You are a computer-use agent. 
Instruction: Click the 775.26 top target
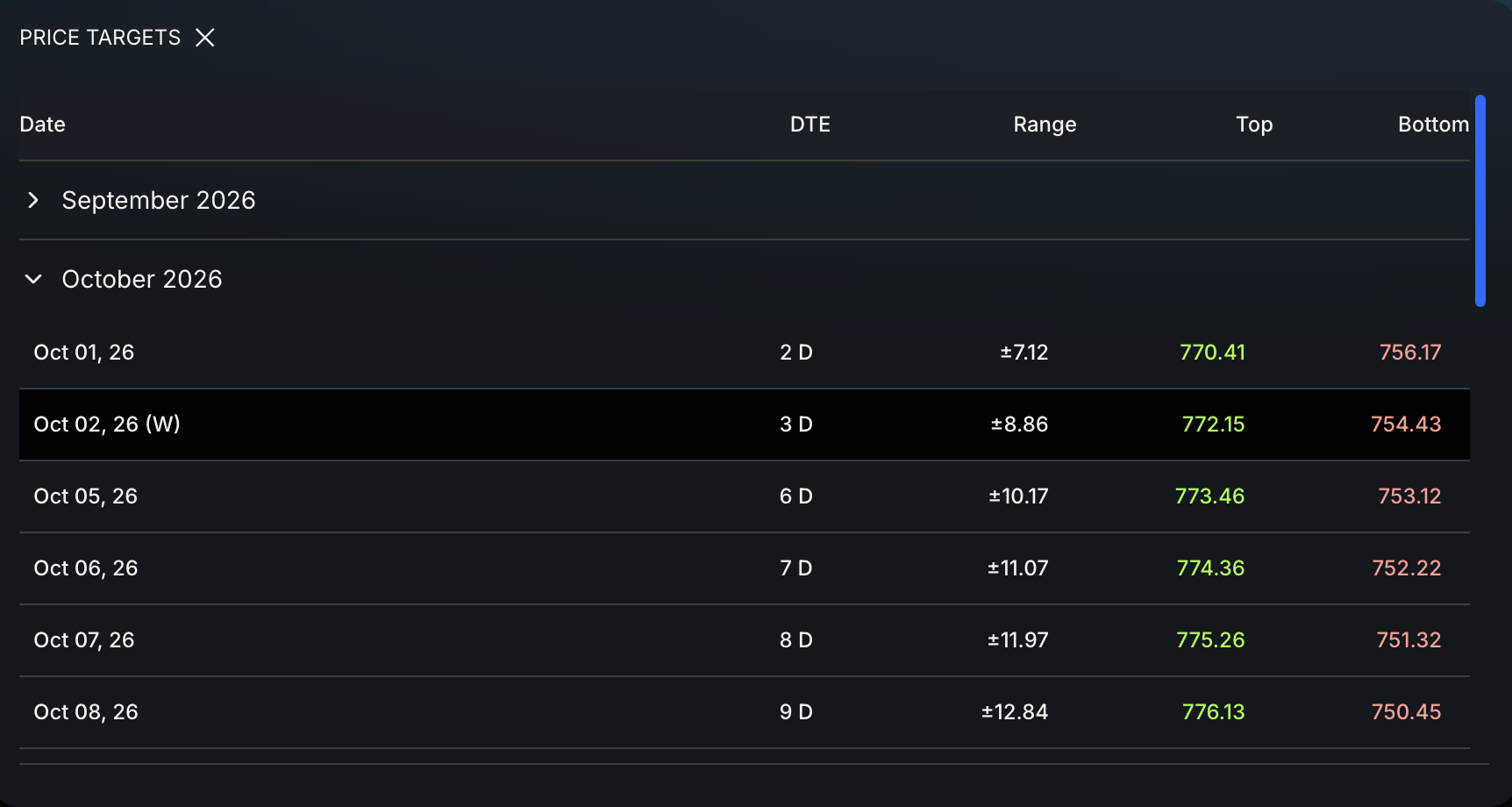[x=1210, y=640]
